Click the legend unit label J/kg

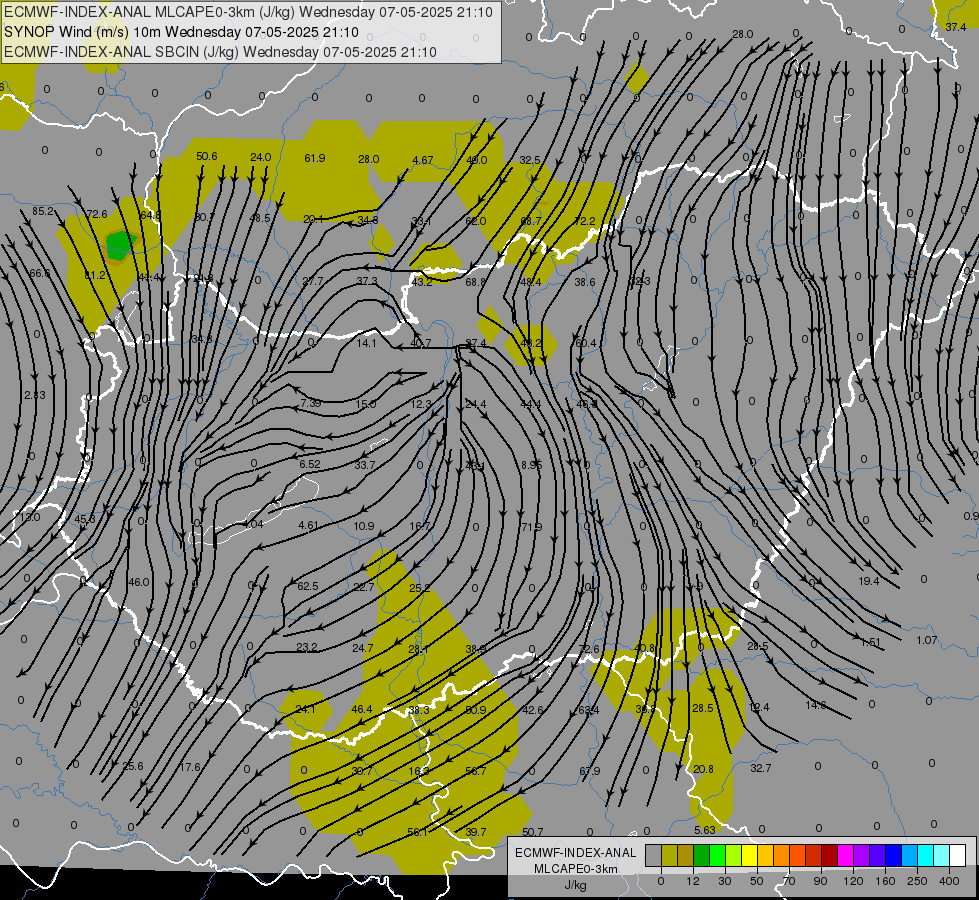click(x=575, y=885)
